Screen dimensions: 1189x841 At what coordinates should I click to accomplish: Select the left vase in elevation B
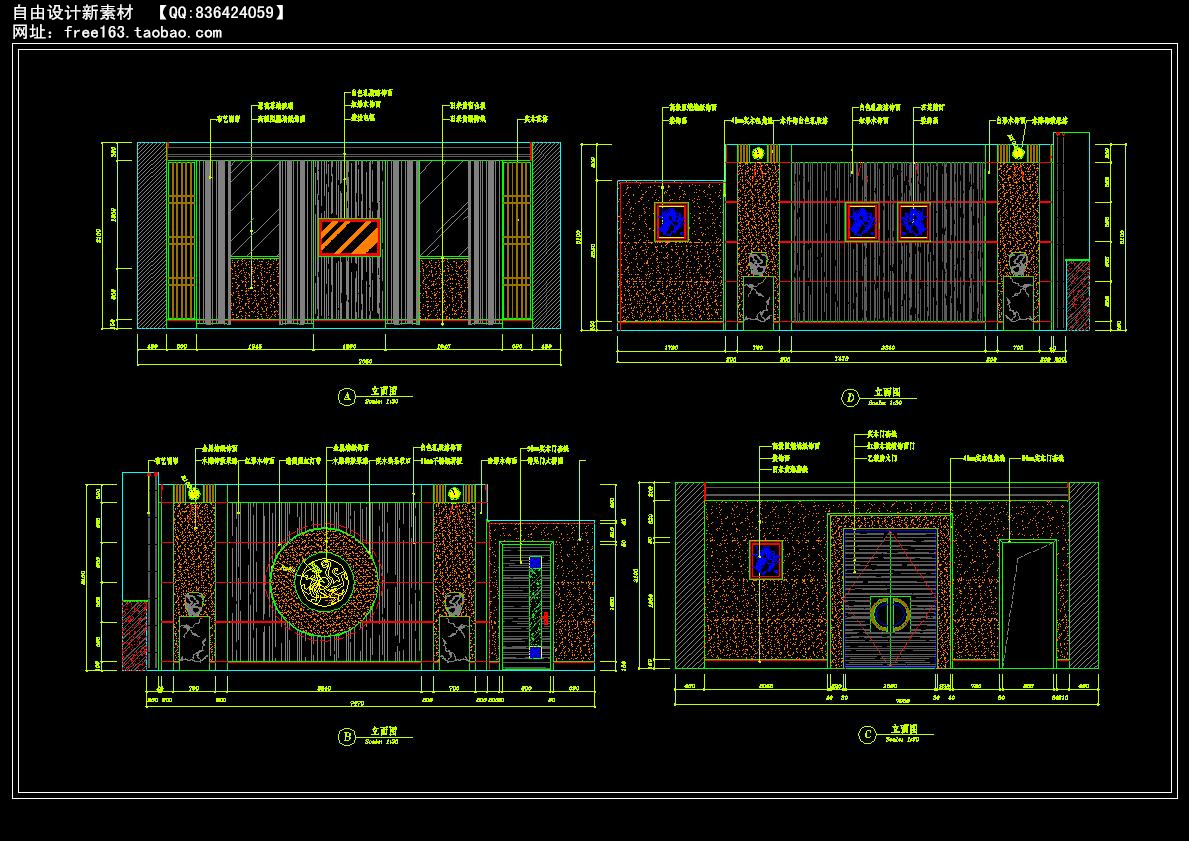tap(195, 604)
